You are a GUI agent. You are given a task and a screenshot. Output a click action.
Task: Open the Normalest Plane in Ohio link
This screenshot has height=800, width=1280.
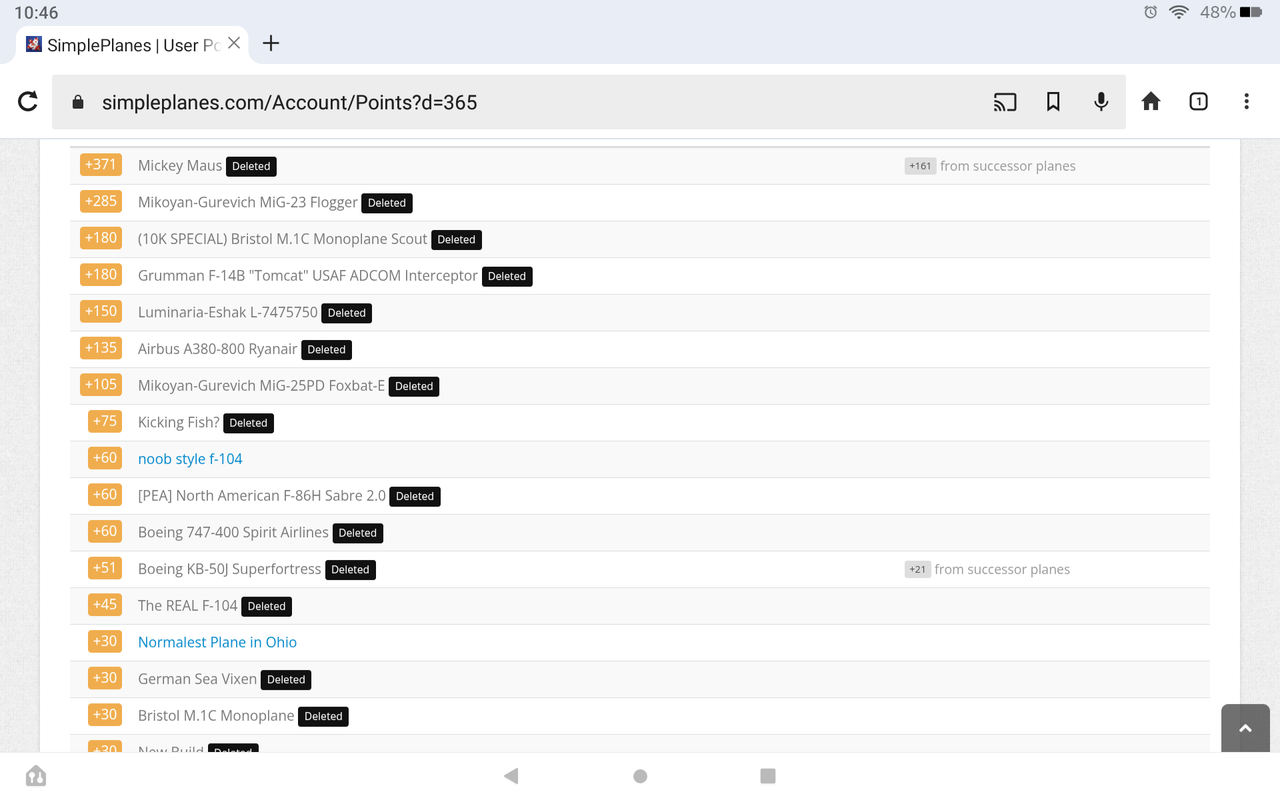tap(217, 642)
